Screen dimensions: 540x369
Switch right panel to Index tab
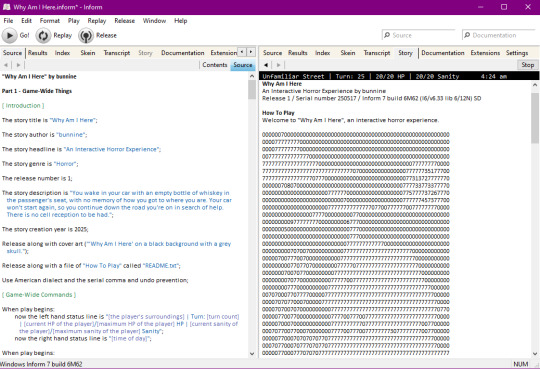click(322, 53)
